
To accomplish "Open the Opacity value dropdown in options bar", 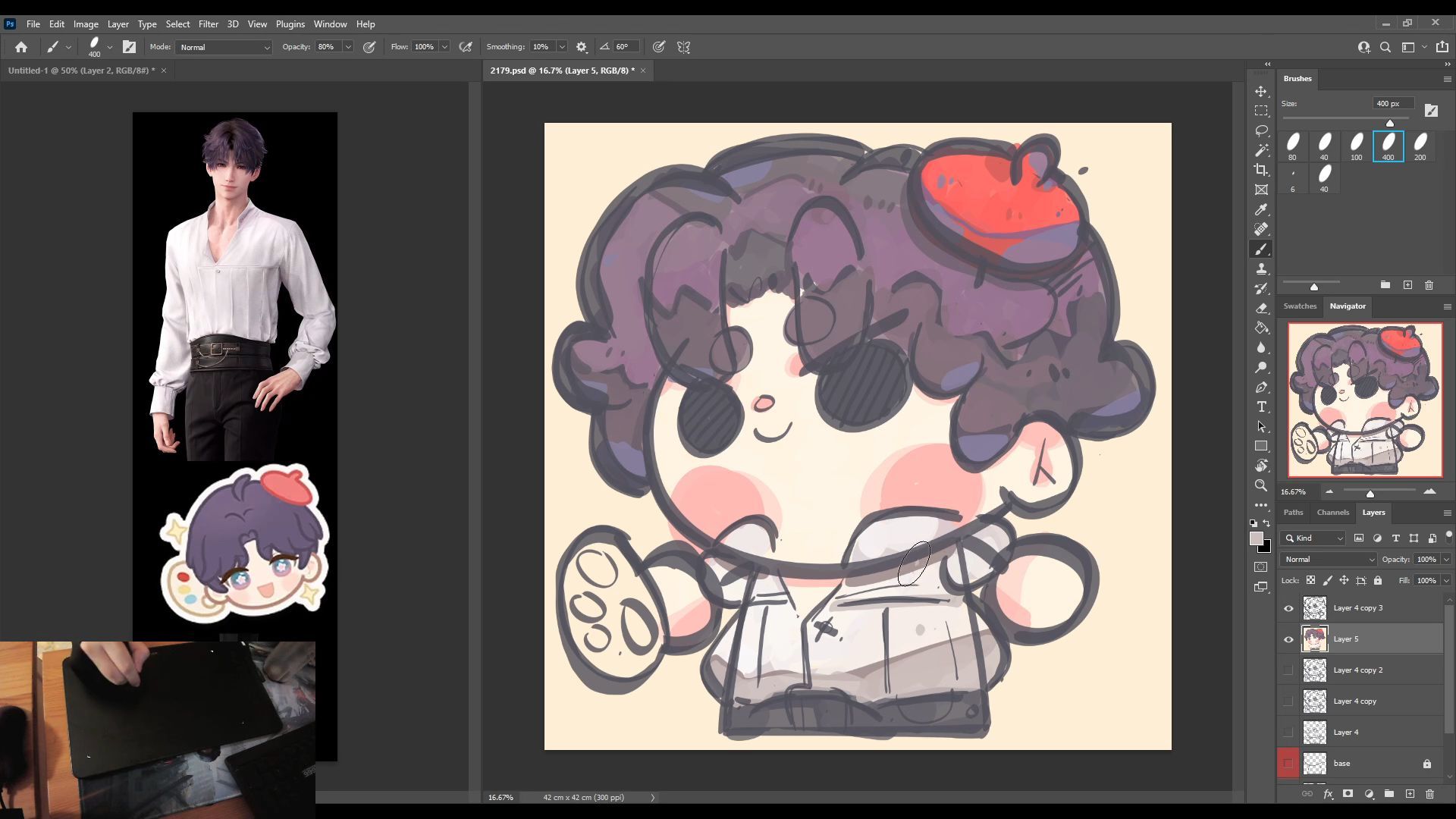I will [x=348, y=47].
